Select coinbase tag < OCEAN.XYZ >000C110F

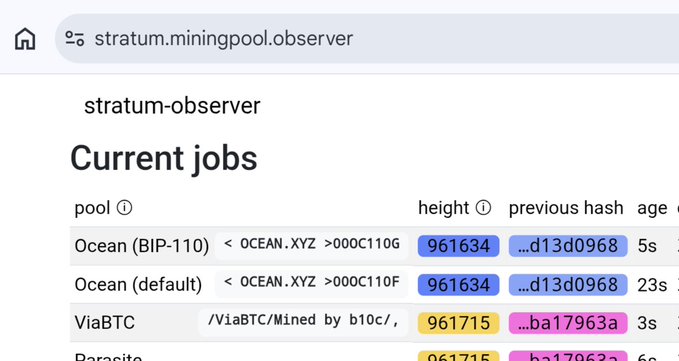pos(311,283)
